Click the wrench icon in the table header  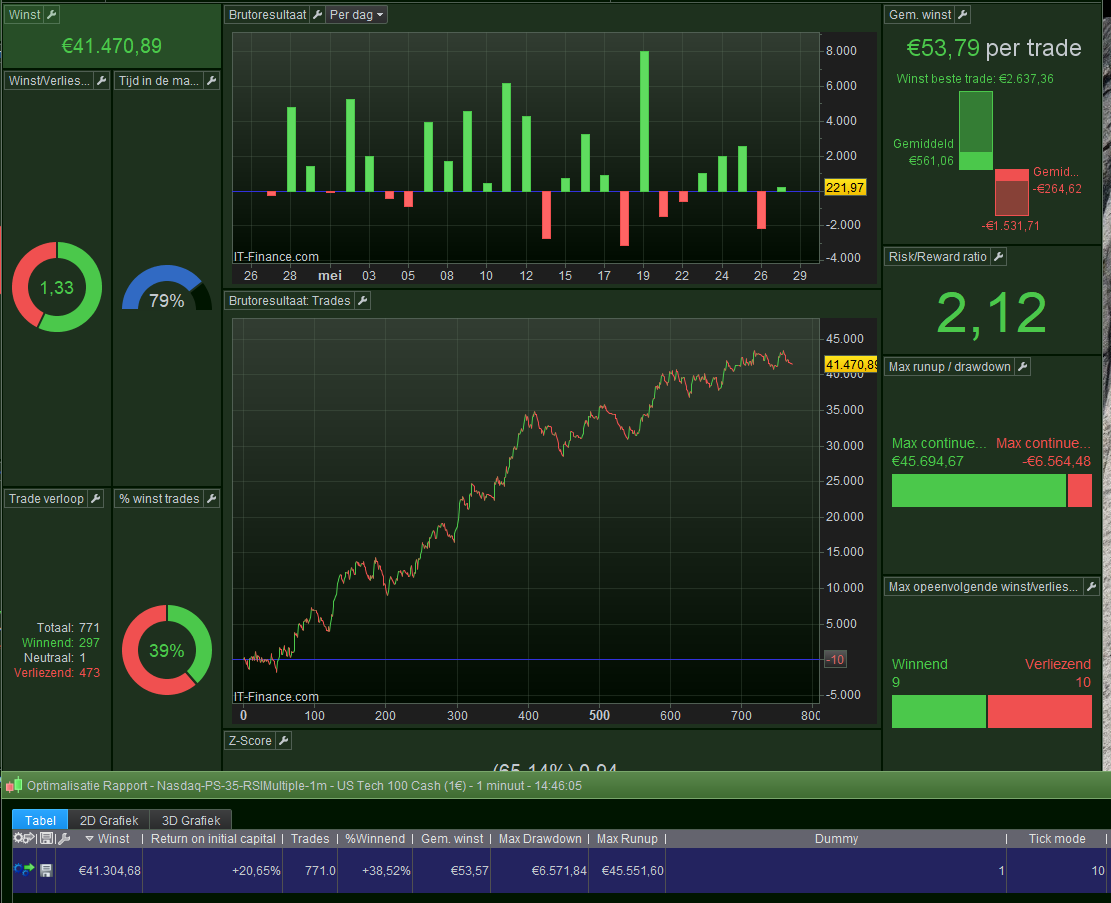pyautogui.click(x=64, y=838)
